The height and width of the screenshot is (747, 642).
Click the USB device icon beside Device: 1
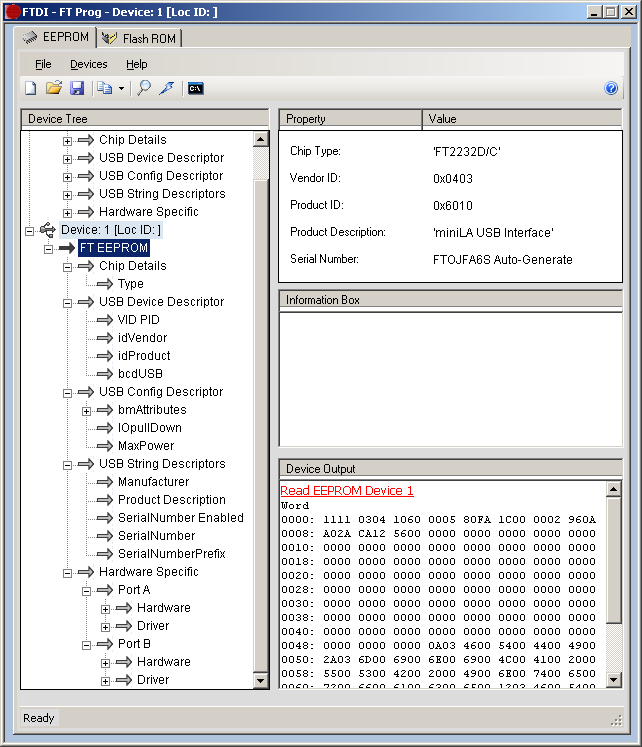[48, 230]
